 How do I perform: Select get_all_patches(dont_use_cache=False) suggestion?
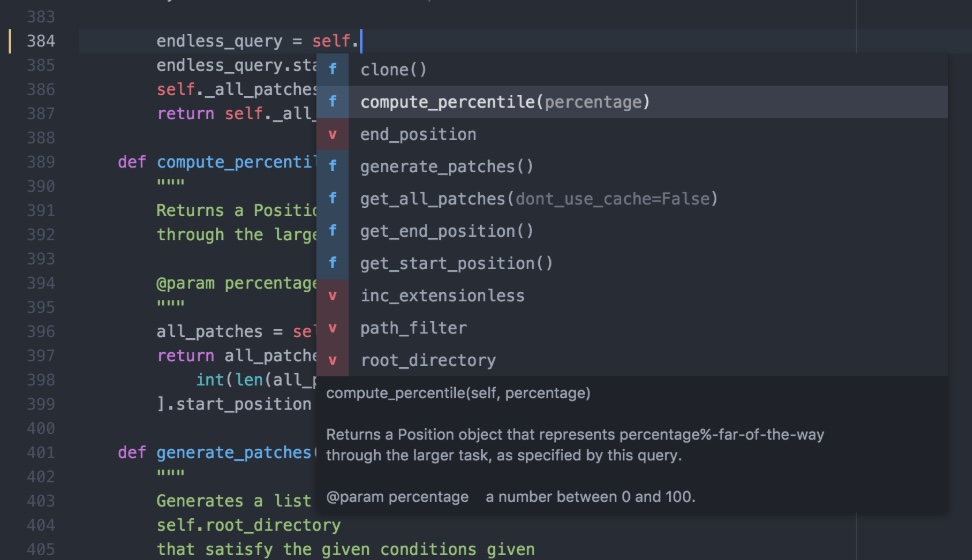pos(538,199)
